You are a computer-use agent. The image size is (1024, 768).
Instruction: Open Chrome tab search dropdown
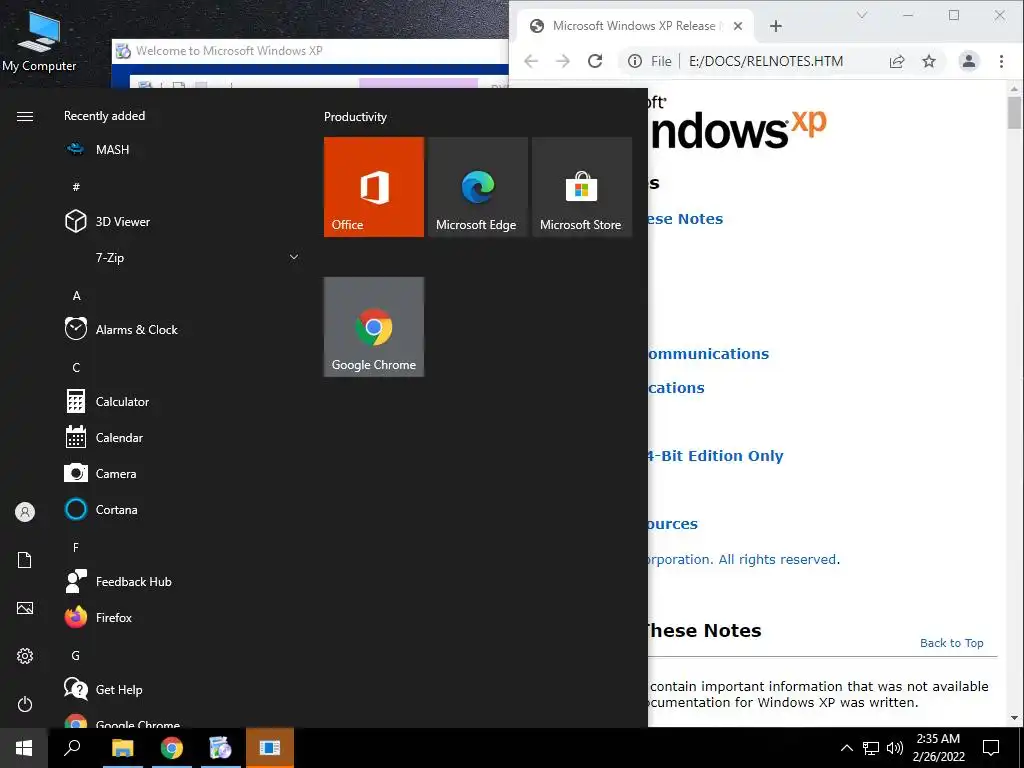tap(862, 15)
